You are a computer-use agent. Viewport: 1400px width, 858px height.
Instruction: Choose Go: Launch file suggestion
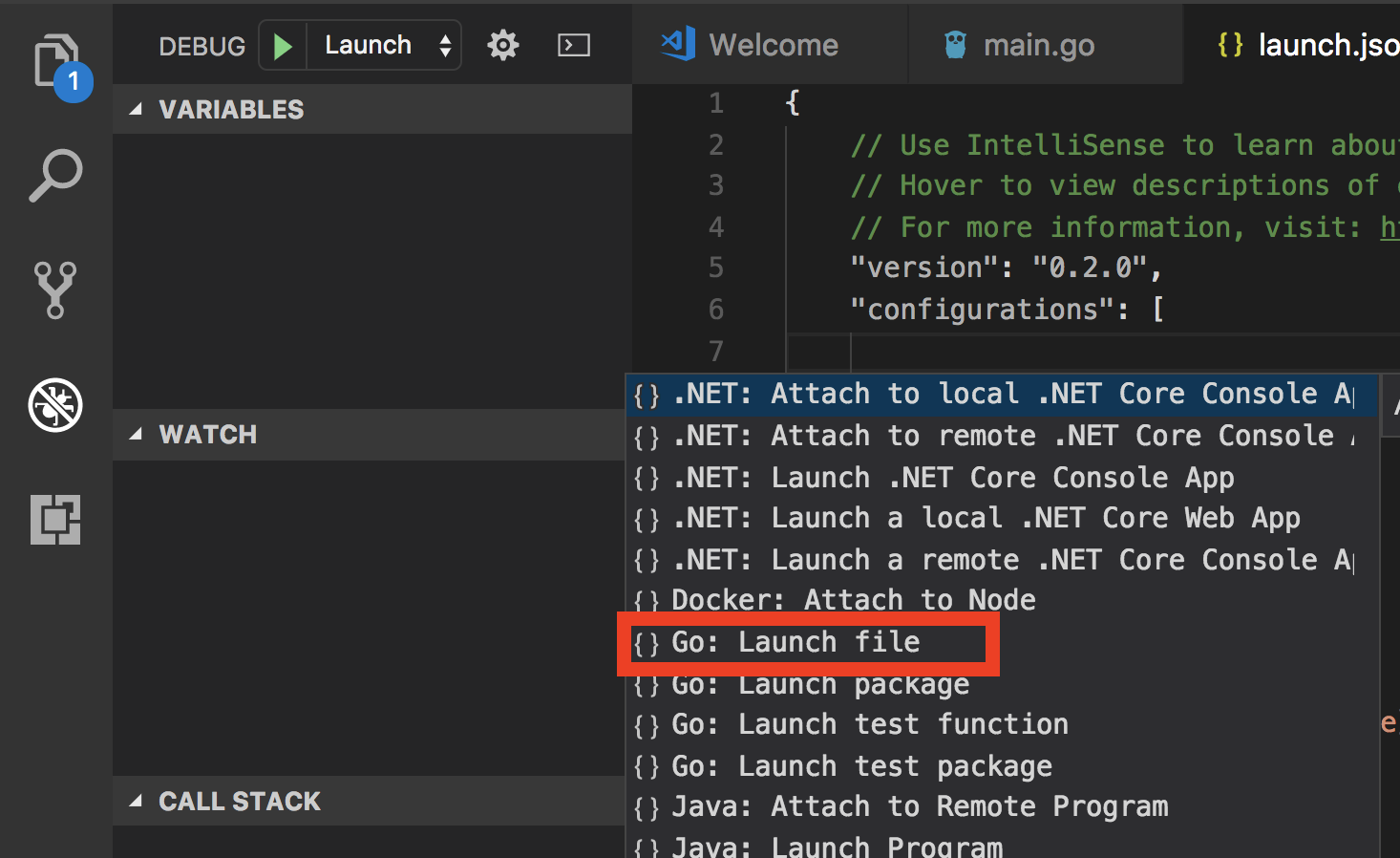click(1002, 642)
